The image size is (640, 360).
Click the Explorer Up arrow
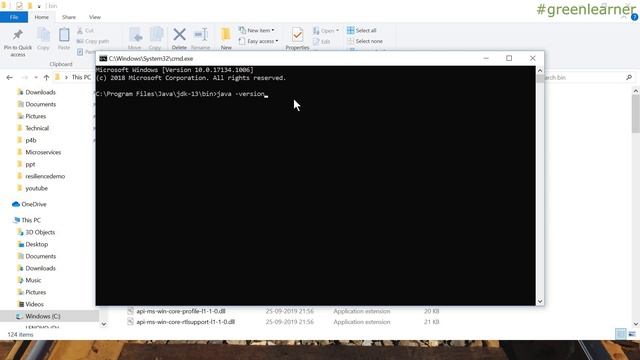click(x=46, y=78)
